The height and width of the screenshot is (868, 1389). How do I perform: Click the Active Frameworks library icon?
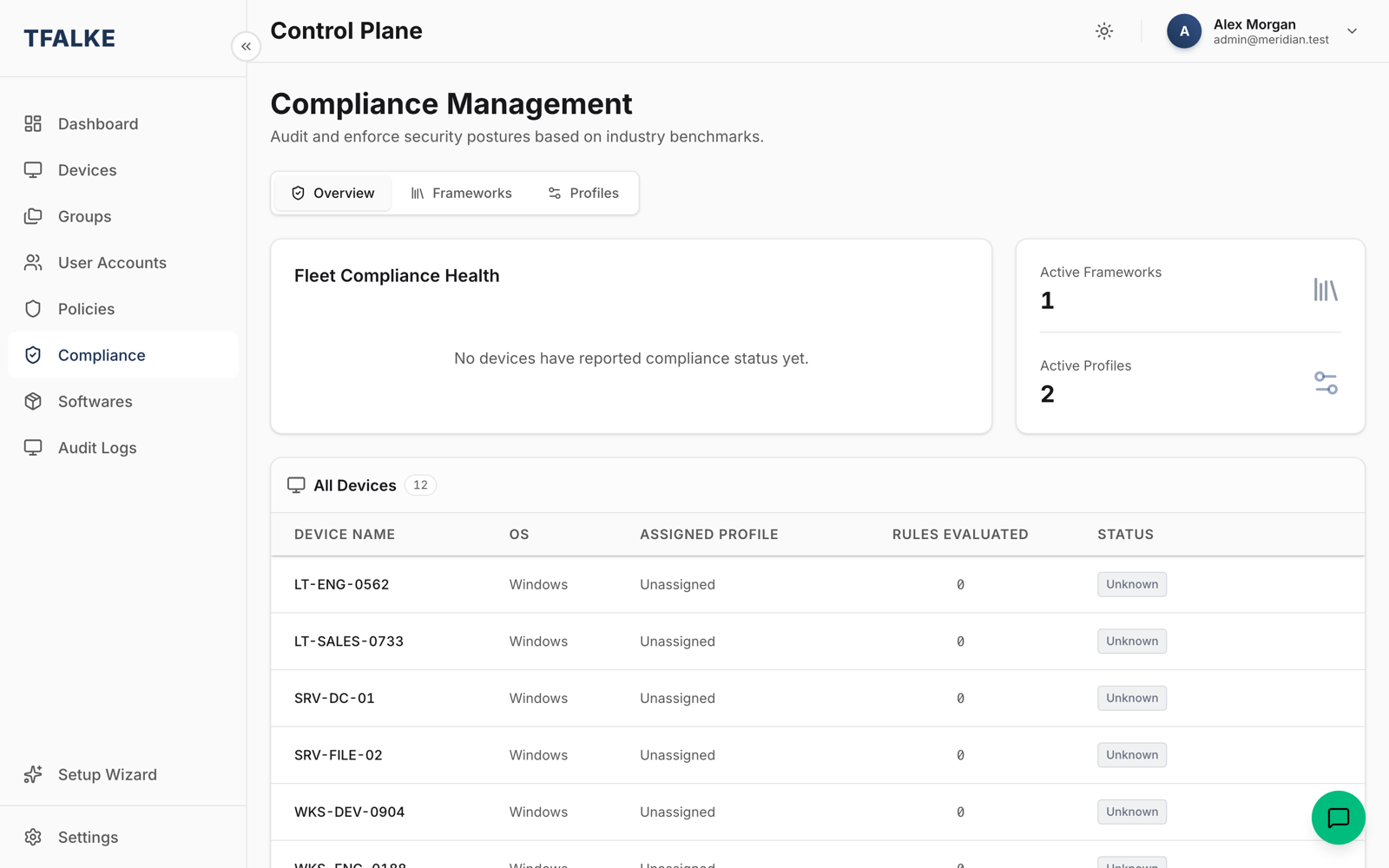(x=1326, y=290)
